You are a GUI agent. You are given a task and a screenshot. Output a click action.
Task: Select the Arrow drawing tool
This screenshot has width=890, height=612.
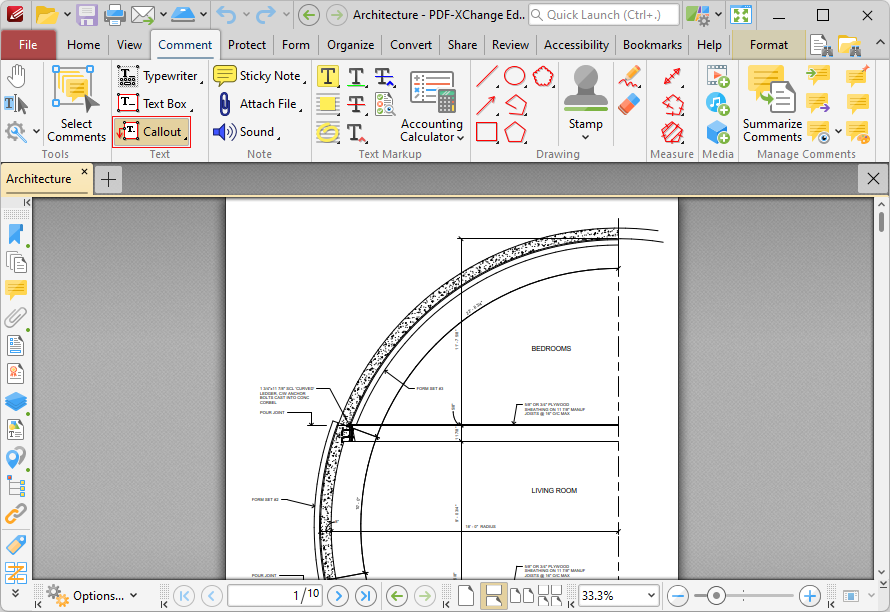pyautogui.click(x=487, y=104)
